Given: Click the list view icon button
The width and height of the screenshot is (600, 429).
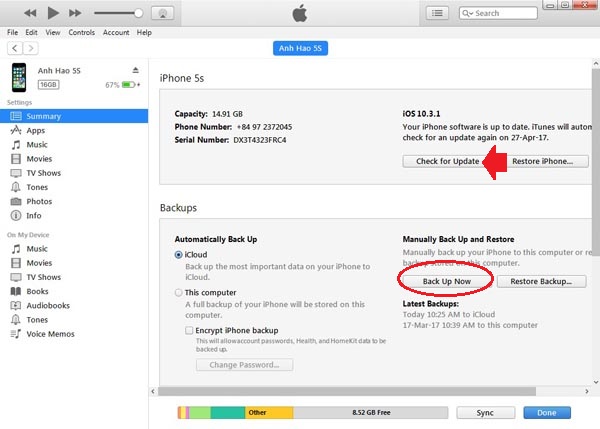Looking at the screenshot, I should pos(437,13).
